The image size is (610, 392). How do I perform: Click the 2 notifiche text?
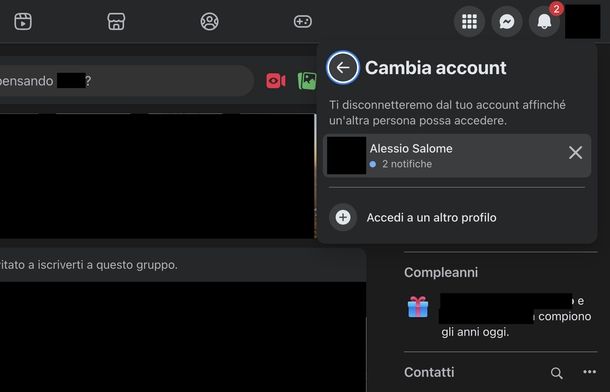(407, 164)
